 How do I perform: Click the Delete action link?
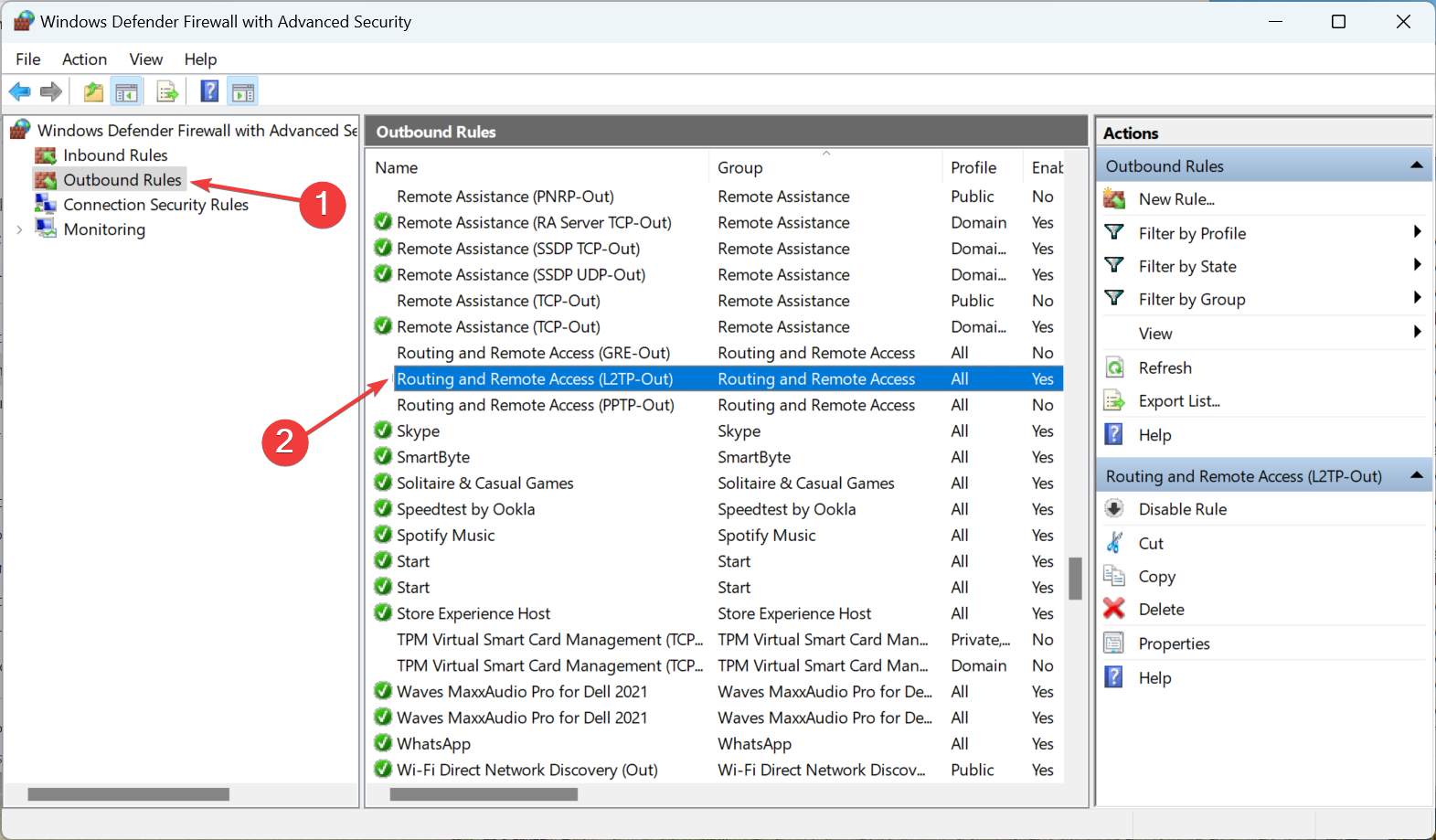pos(1161,610)
